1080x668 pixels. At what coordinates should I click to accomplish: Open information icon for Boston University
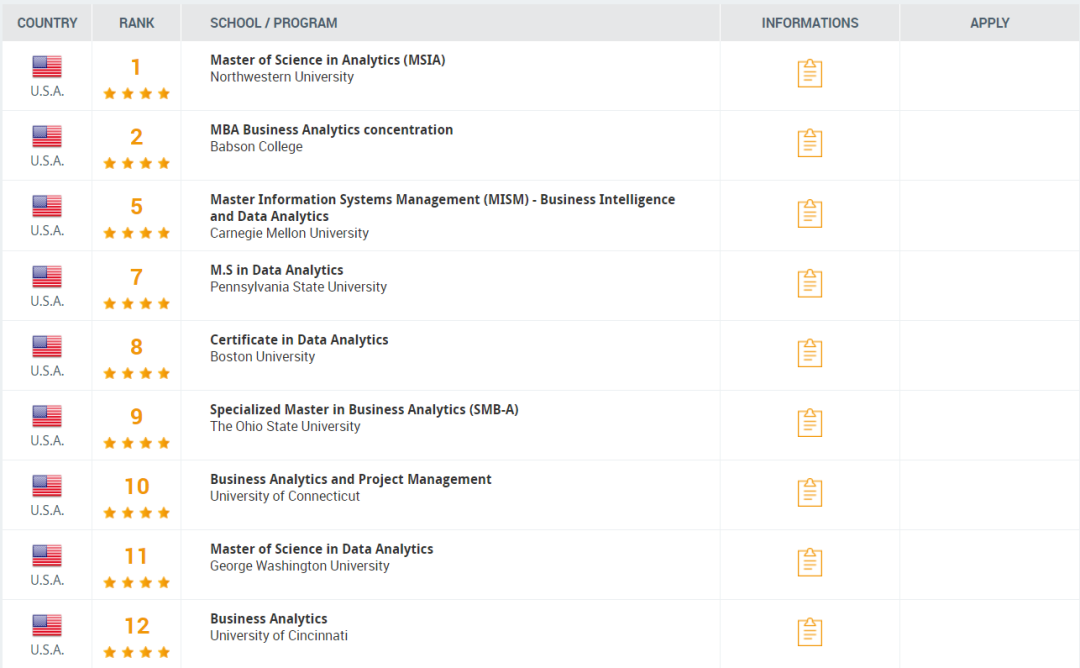tap(809, 353)
